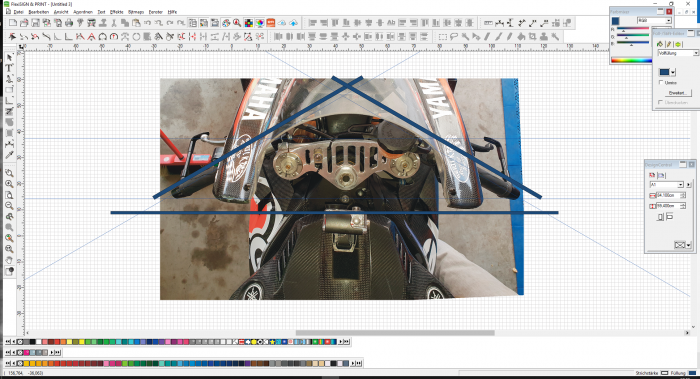Click the magnifier find icon in toolbar
The height and width of the screenshot is (379, 700).
[237, 23]
